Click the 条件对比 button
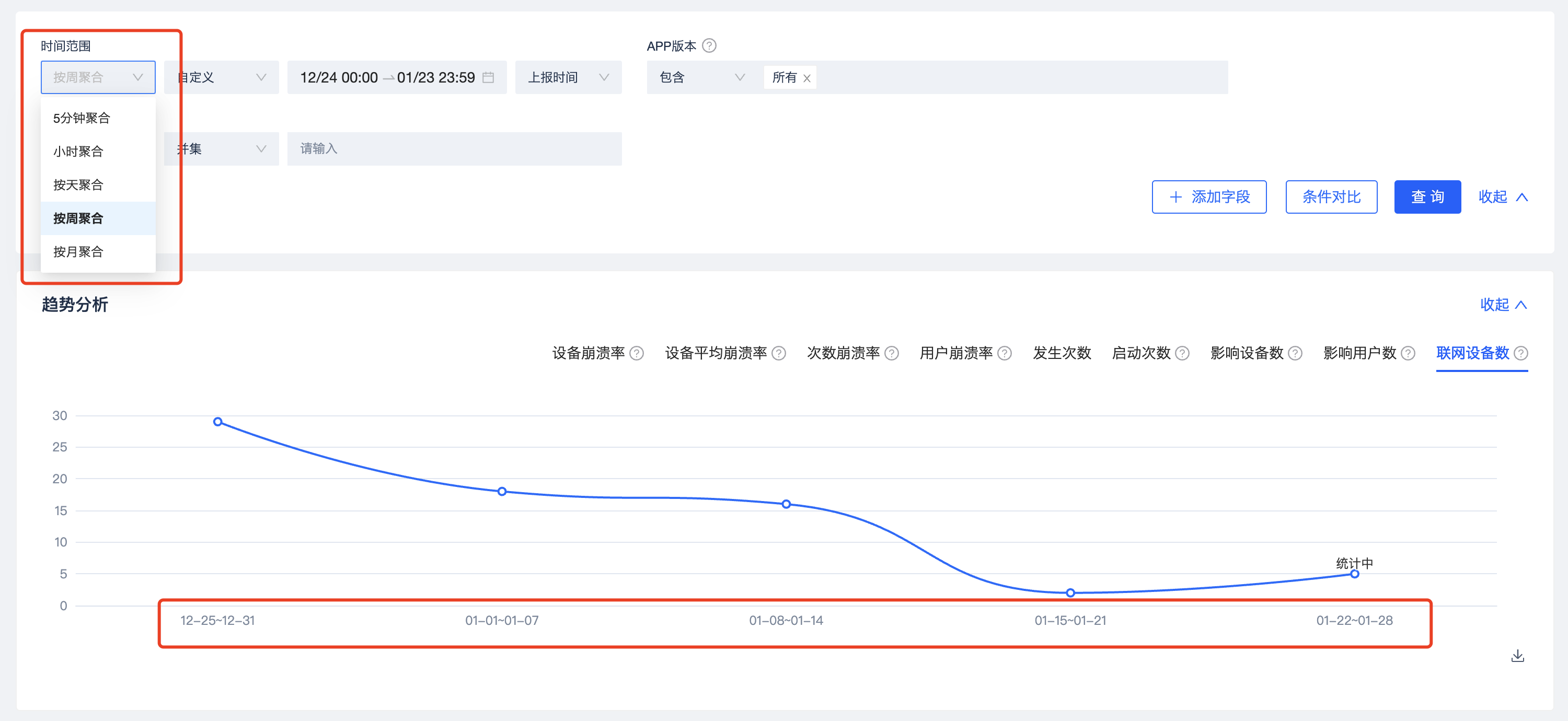This screenshot has height=721, width=1568. [x=1331, y=196]
